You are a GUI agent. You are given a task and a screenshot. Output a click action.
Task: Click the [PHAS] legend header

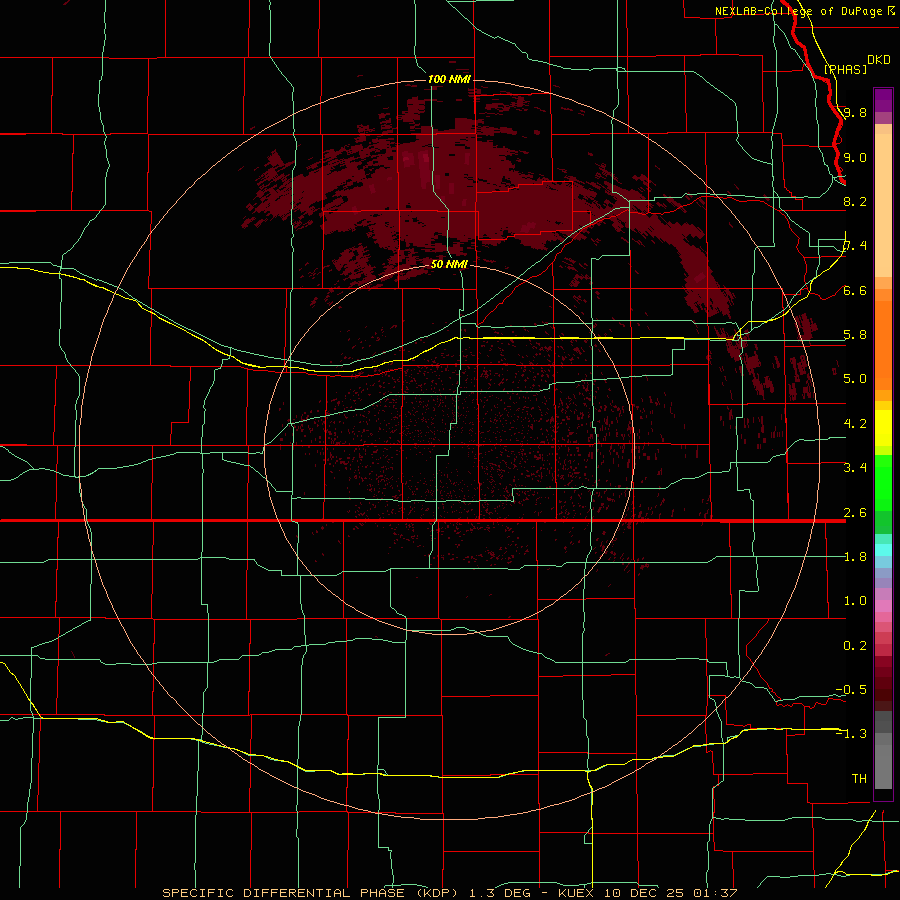[x=845, y=69]
